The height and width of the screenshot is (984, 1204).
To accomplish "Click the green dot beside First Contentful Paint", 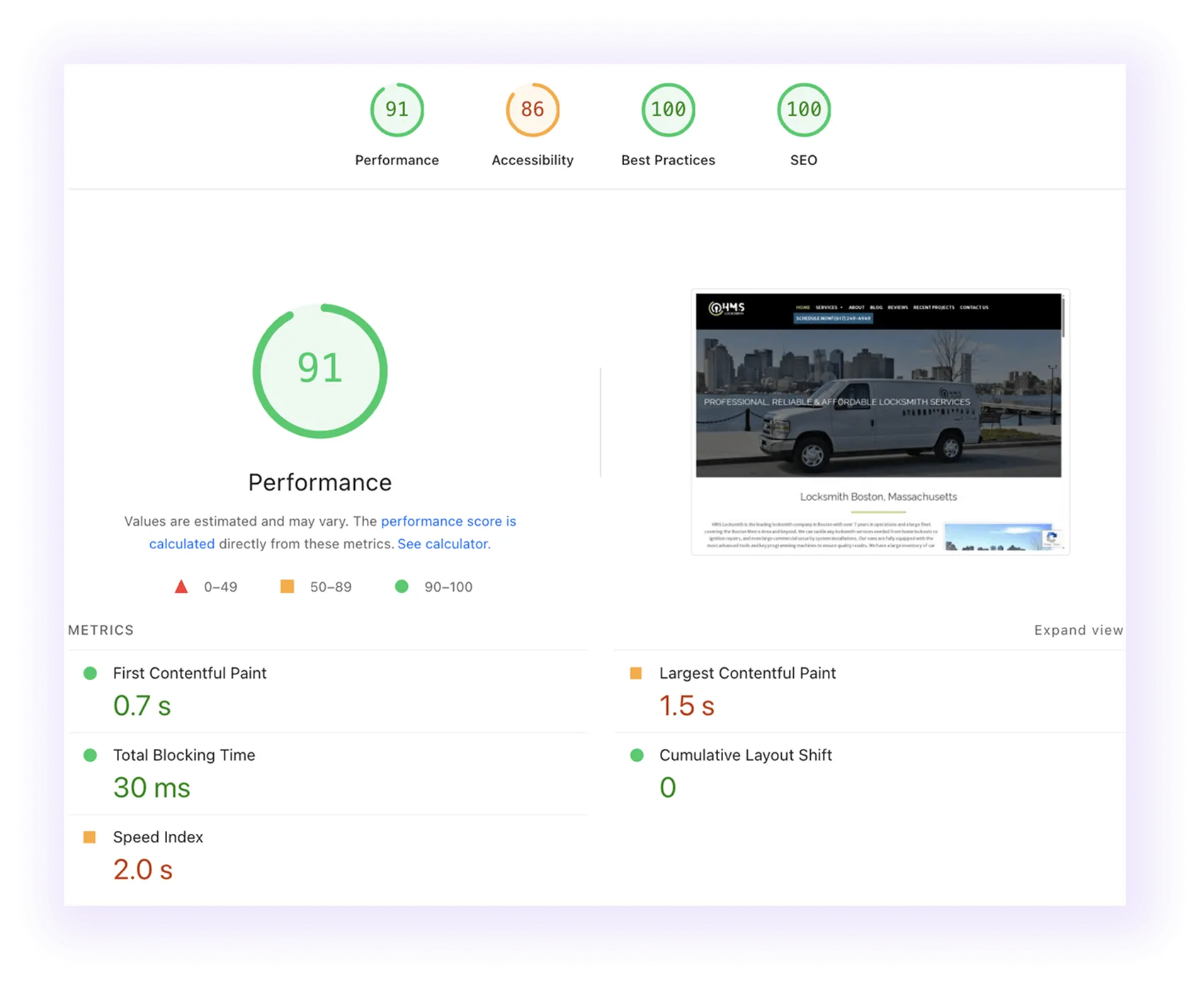I will pos(90,673).
